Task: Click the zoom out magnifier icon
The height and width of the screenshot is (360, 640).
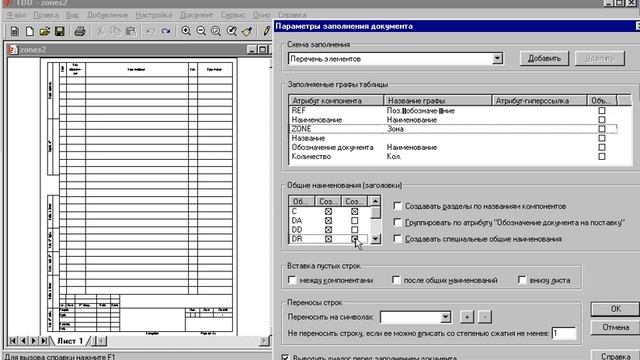Action: click(x=201, y=31)
